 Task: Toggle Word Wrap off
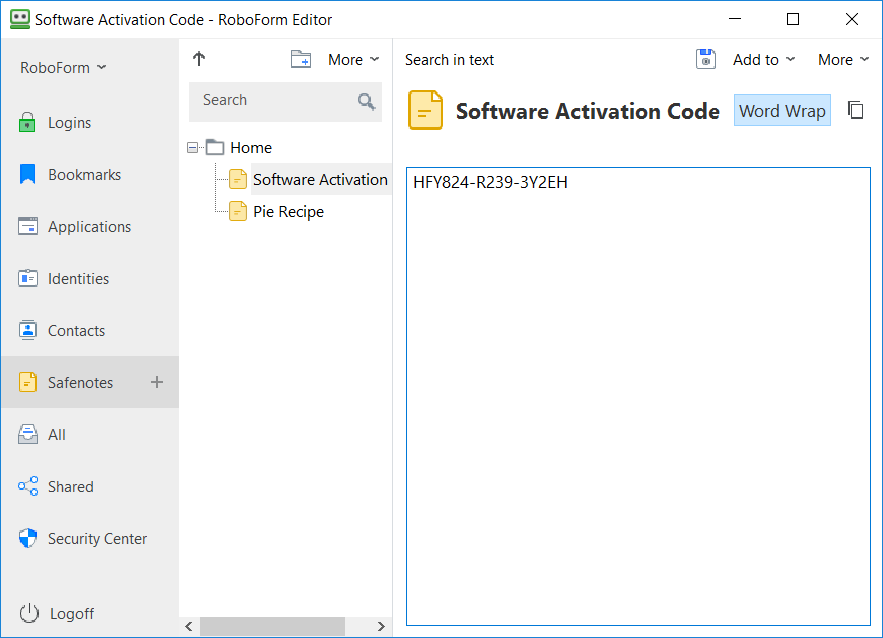782,110
